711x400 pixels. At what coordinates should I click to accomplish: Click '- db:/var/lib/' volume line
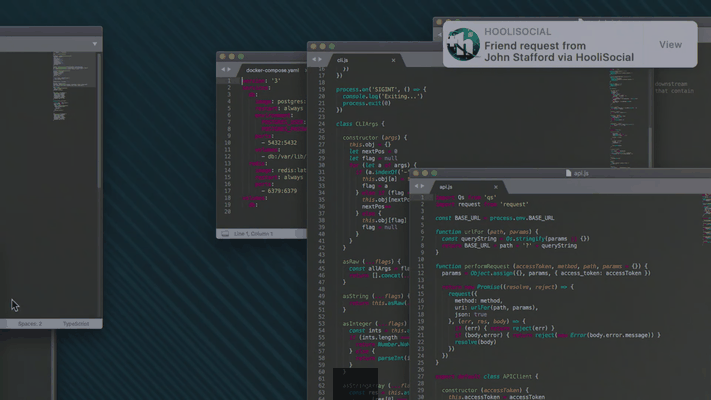[283, 156]
